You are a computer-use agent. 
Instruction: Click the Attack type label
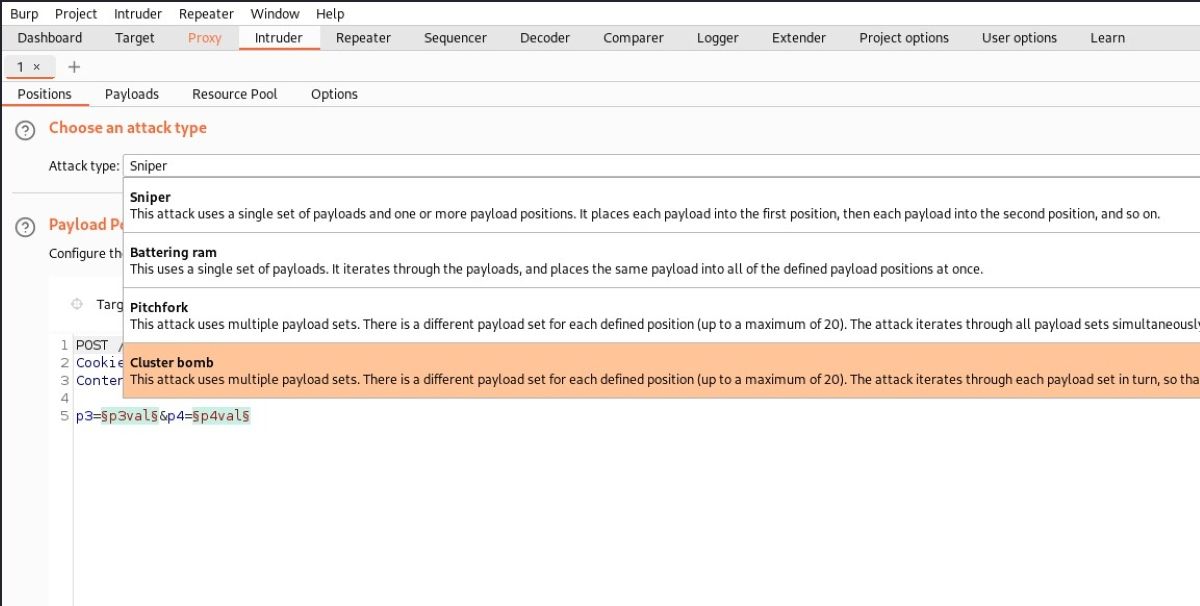(84, 166)
